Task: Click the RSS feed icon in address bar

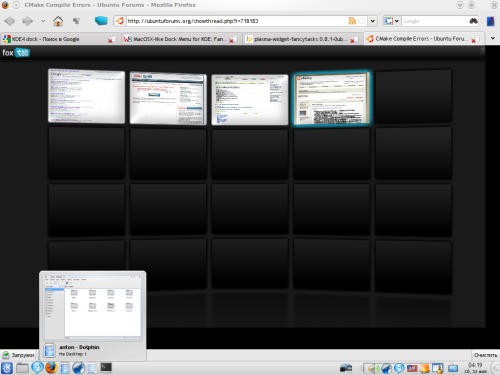Action: [x=352, y=21]
